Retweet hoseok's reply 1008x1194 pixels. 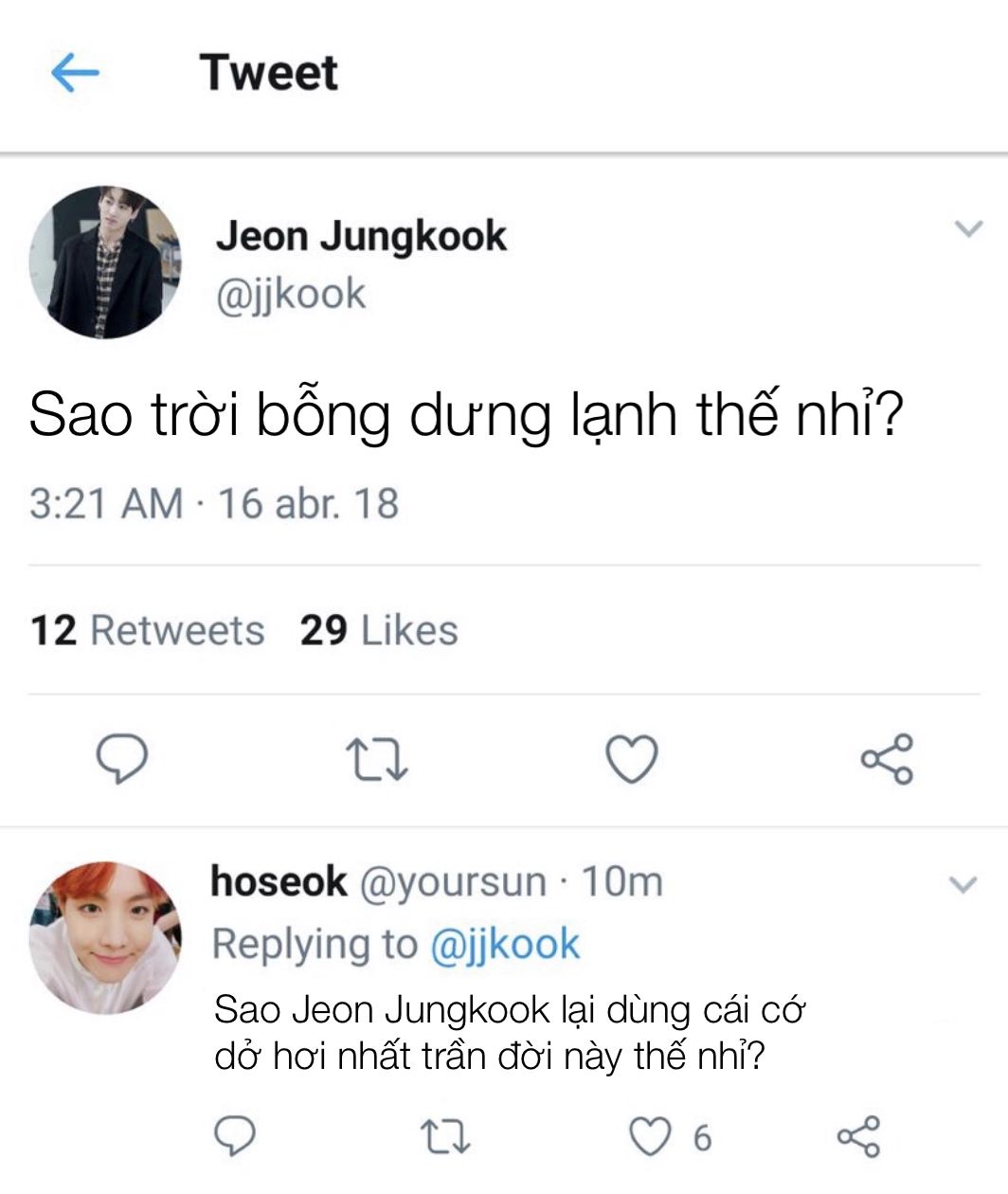(445, 1136)
